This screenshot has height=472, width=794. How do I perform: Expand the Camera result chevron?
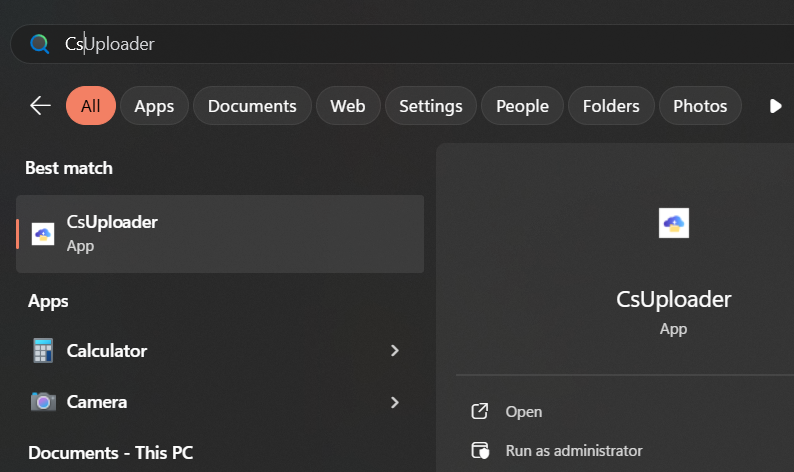[395, 402]
